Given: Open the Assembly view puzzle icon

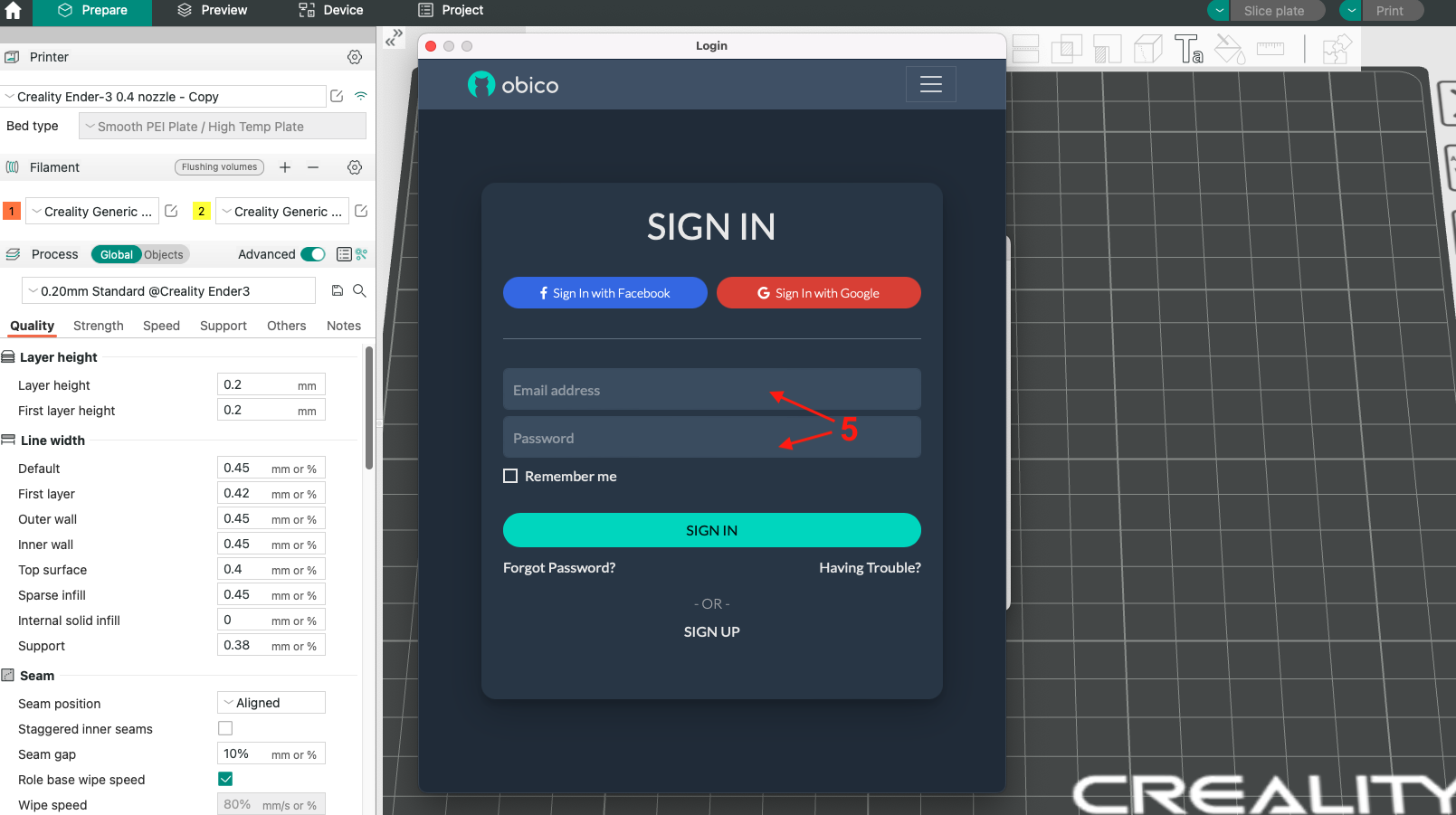Looking at the screenshot, I should coord(1337,49).
